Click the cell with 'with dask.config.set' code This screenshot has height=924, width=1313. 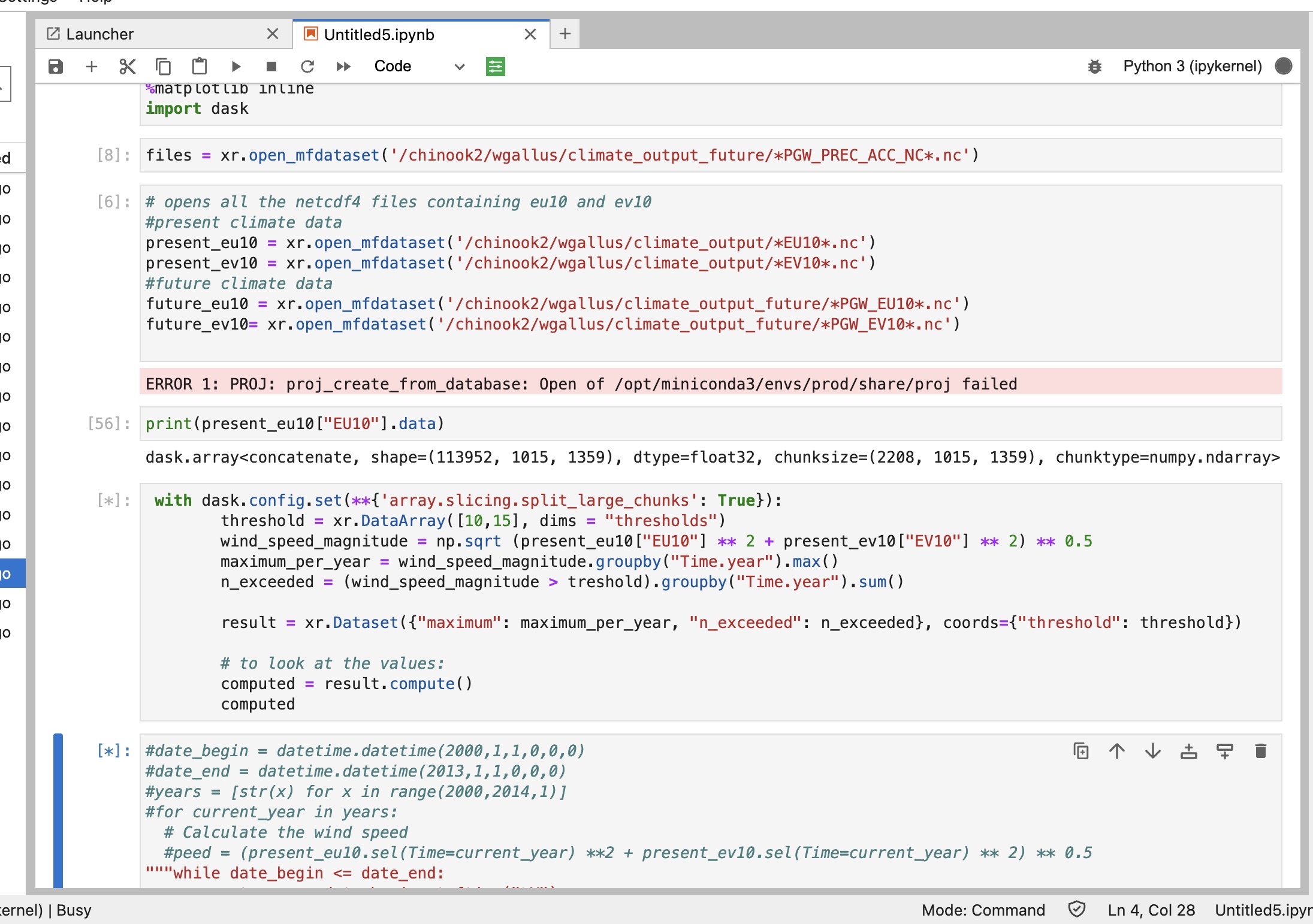(x=711, y=602)
